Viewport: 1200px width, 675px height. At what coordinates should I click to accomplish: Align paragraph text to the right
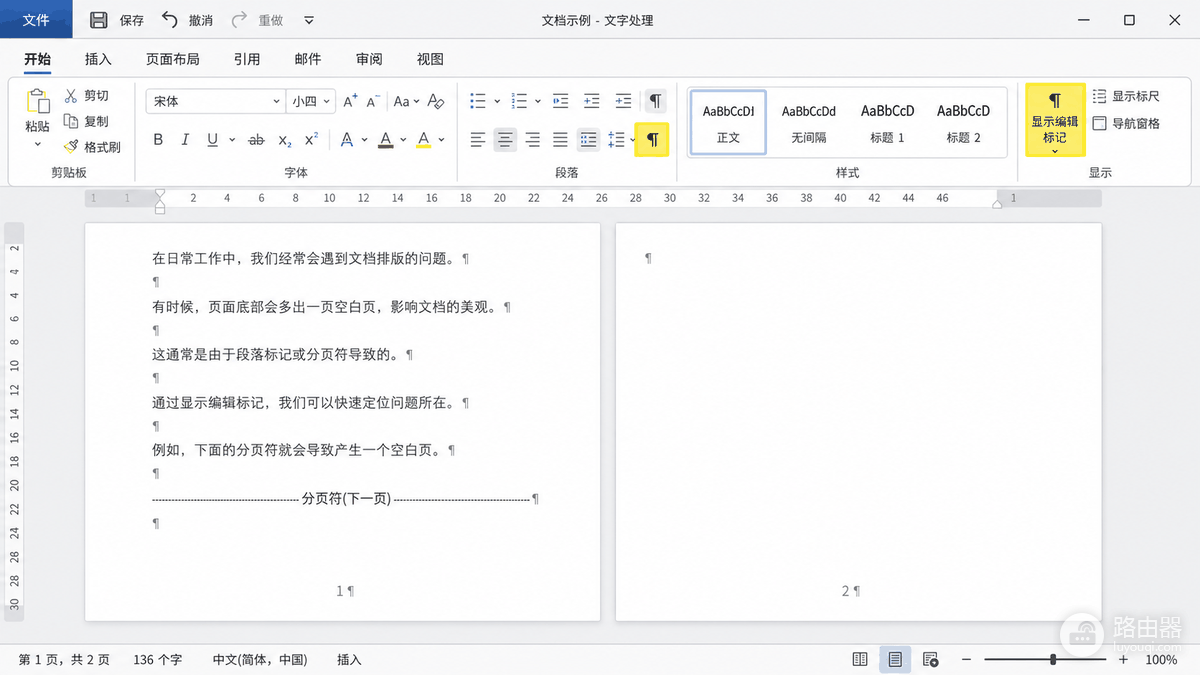point(533,139)
